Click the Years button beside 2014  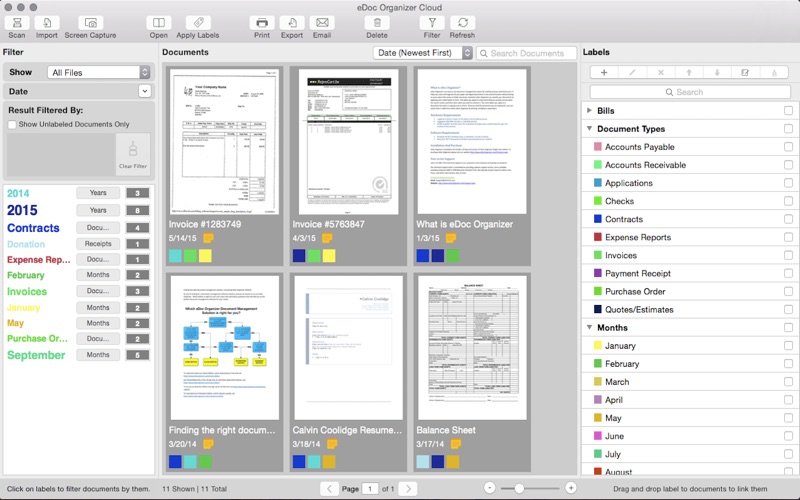pyautogui.click(x=98, y=193)
